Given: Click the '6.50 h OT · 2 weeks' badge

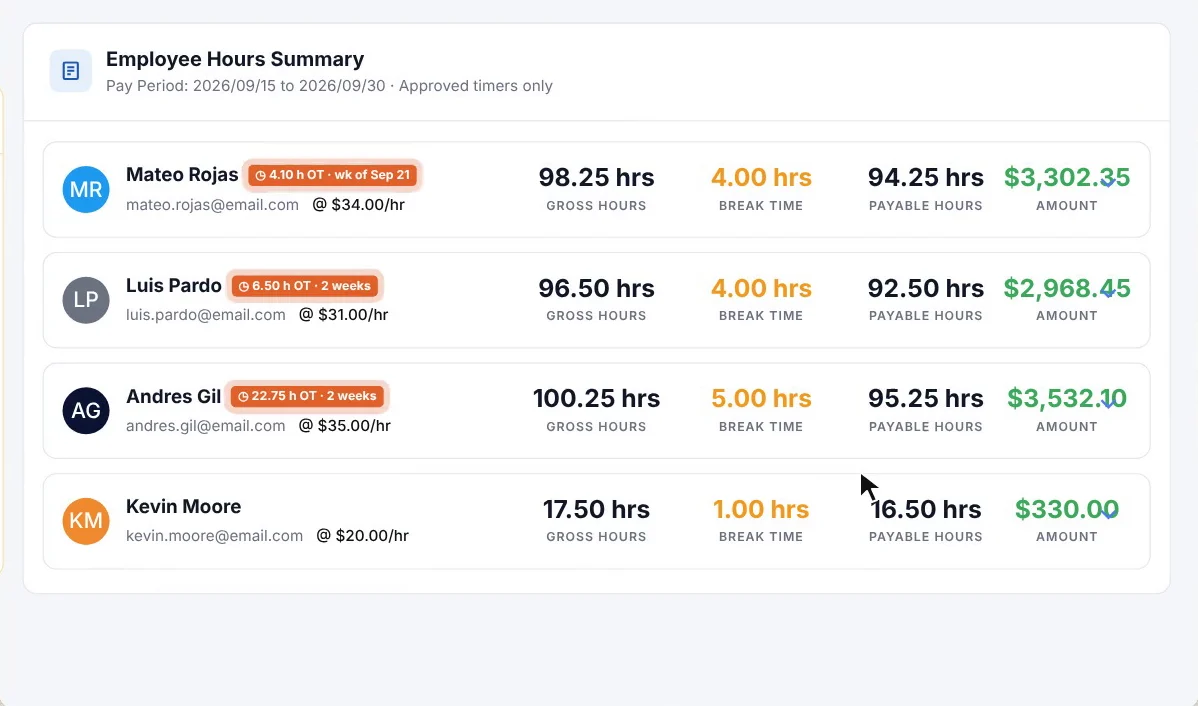Looking at the screenshot, I should click(305, 286).
